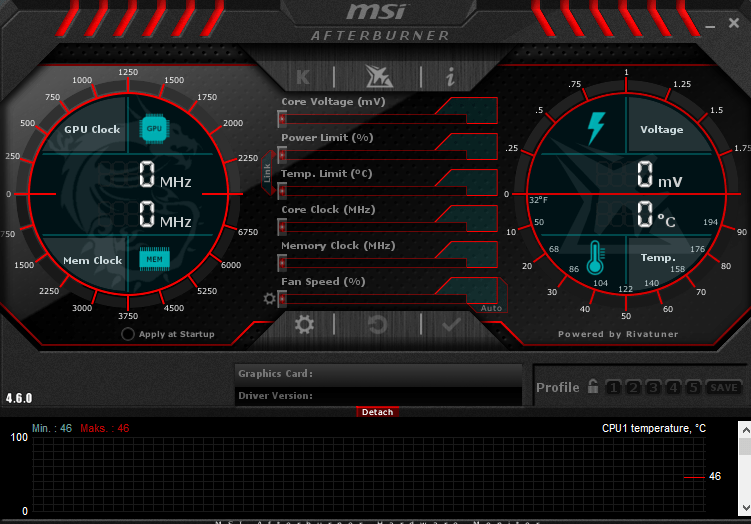Click the Memory Clock value box
Screen dimensions: 751x524
pyautogui.click(x=473, y=253)
